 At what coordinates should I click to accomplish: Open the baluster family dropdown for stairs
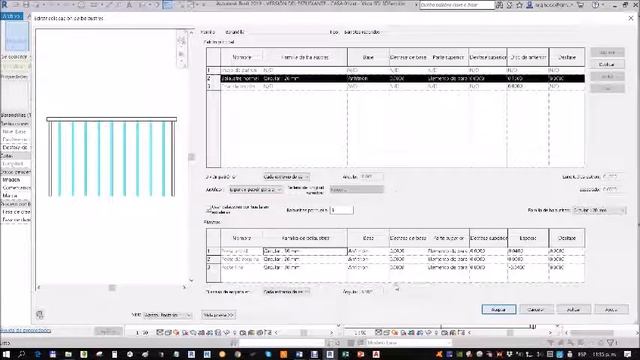tap(599, 210)
